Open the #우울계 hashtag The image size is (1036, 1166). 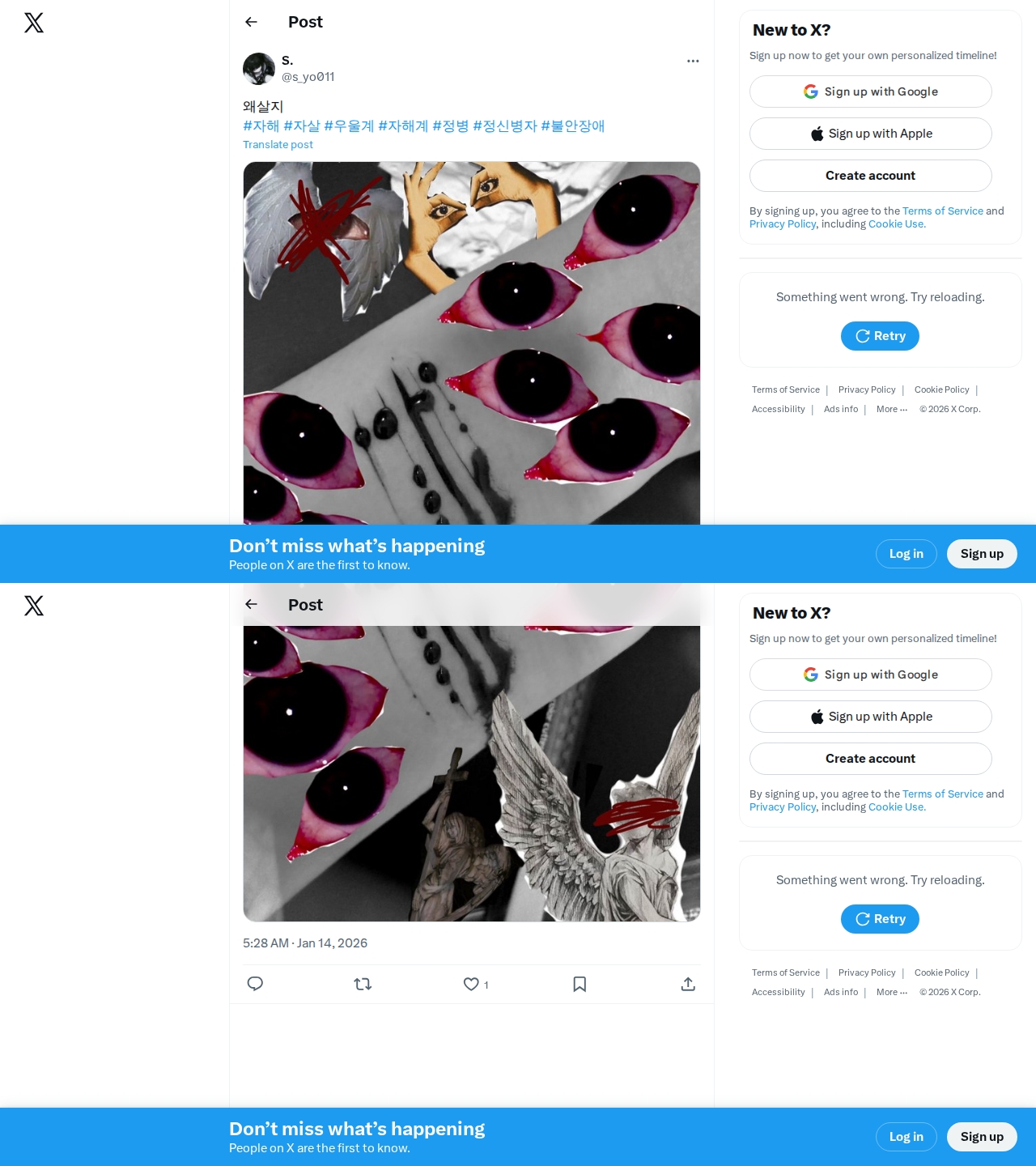click(x=349, y=126)
